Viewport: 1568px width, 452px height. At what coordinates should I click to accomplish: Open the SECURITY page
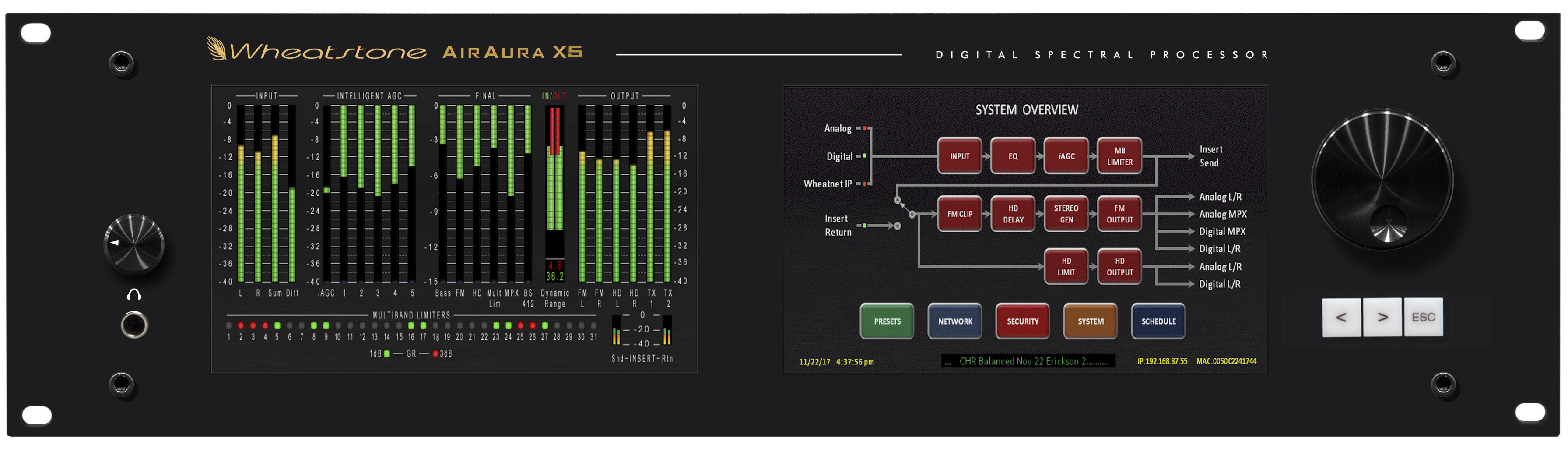[1023, 321]
